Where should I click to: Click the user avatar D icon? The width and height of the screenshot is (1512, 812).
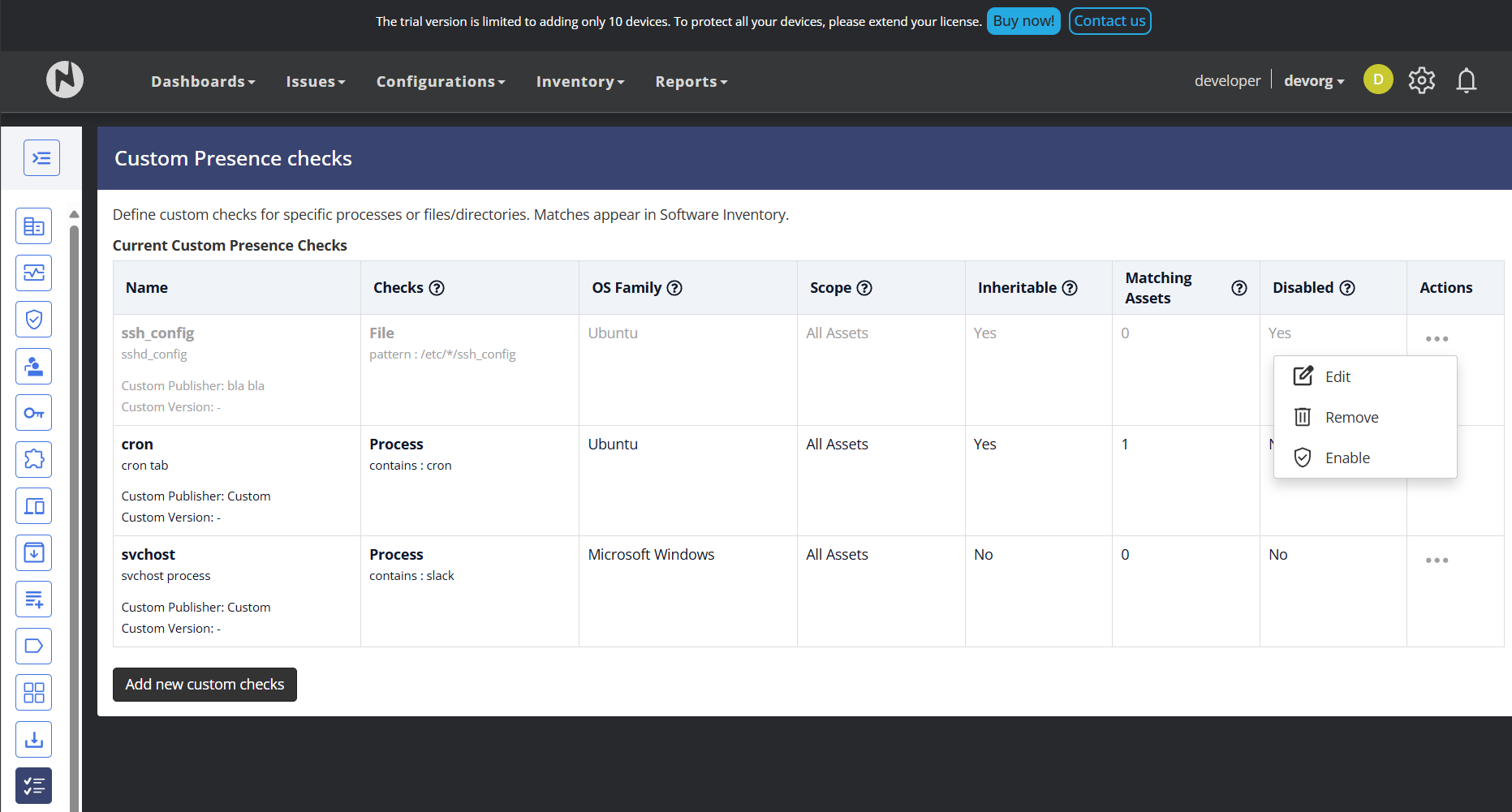pos(1377,79)
